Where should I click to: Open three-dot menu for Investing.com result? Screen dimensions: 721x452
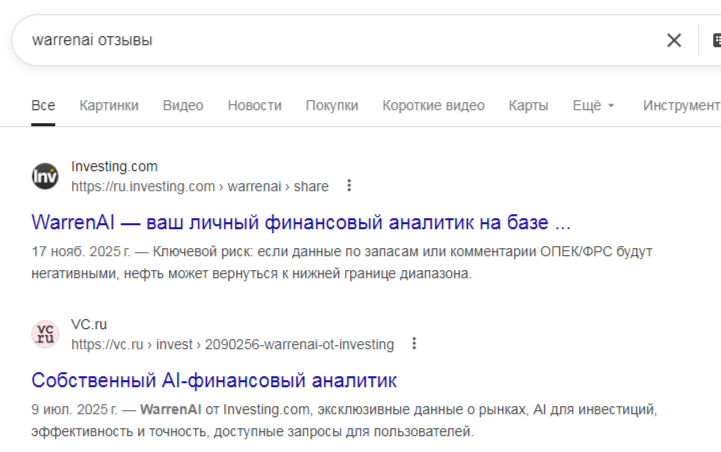coord(349,185)
